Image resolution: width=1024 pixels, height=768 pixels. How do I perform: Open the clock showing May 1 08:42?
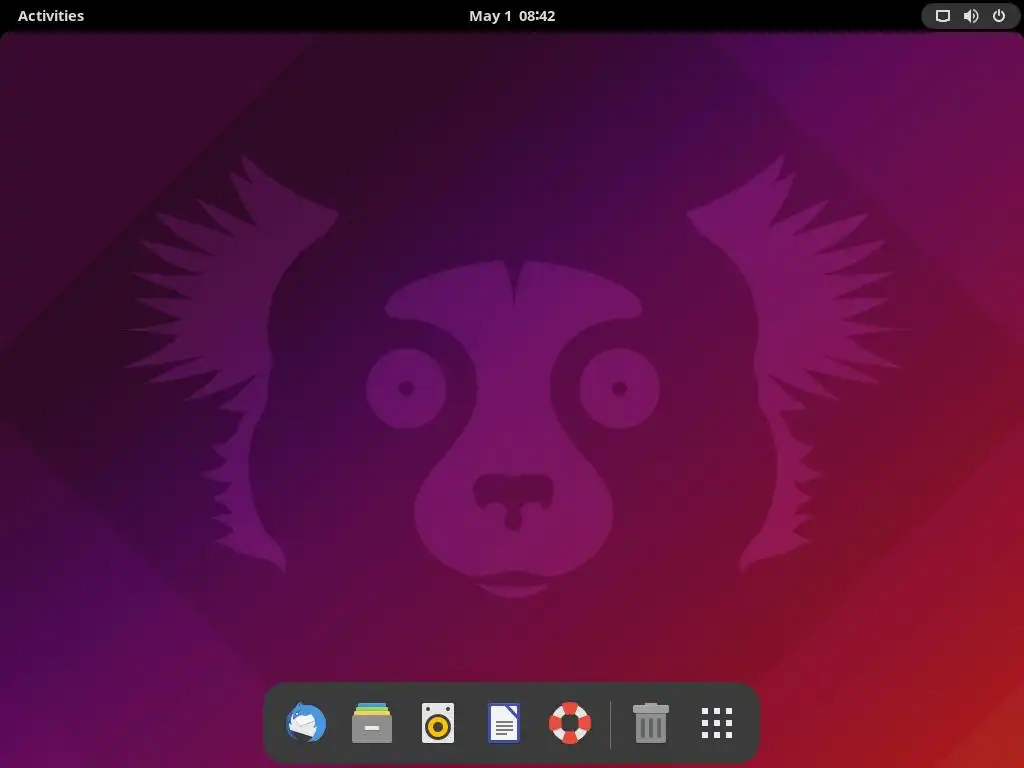tap(512, 16)
